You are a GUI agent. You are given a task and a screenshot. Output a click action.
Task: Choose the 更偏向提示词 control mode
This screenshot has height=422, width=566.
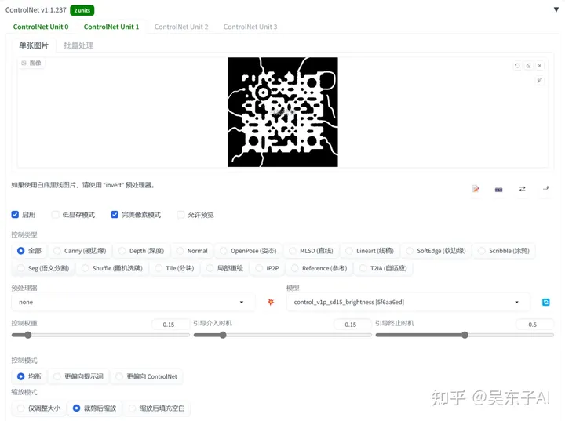coord(79,376)
